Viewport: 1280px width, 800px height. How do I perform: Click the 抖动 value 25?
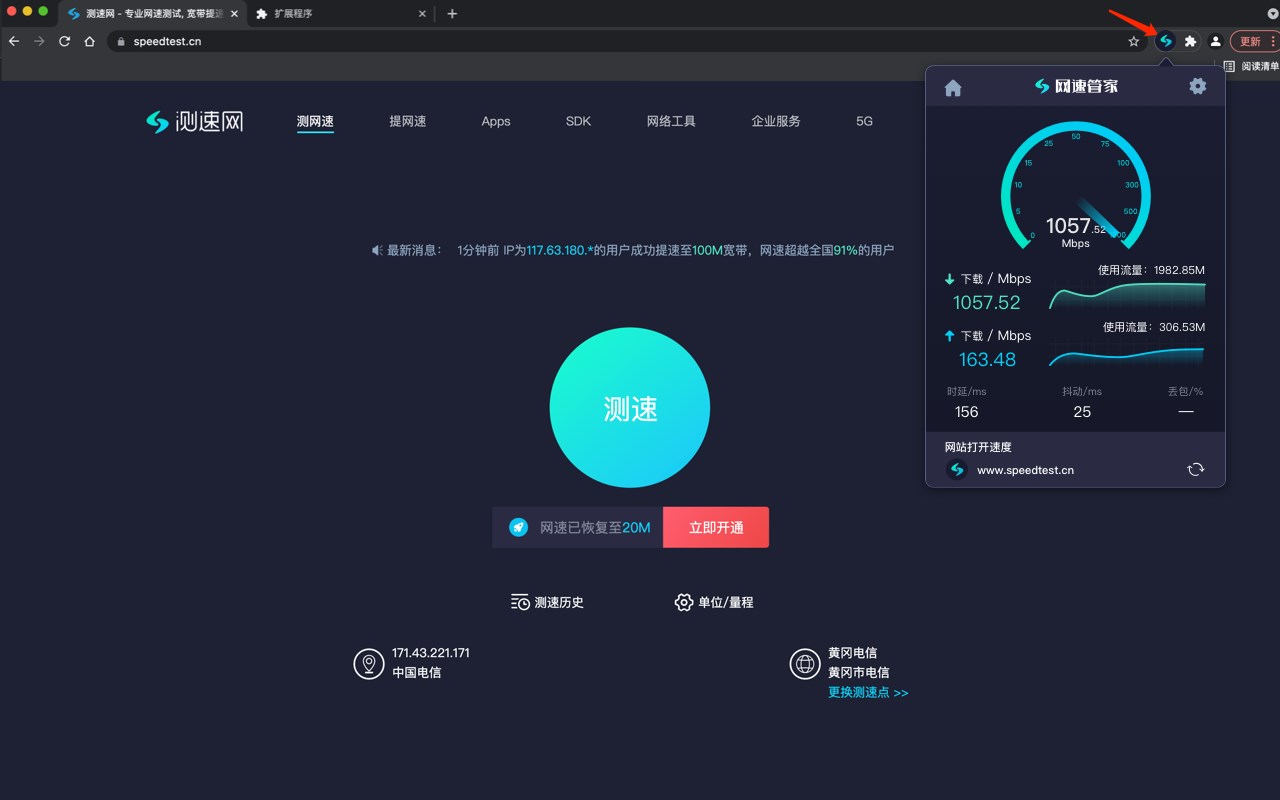pyautogui.click(x=1082, y=412)
